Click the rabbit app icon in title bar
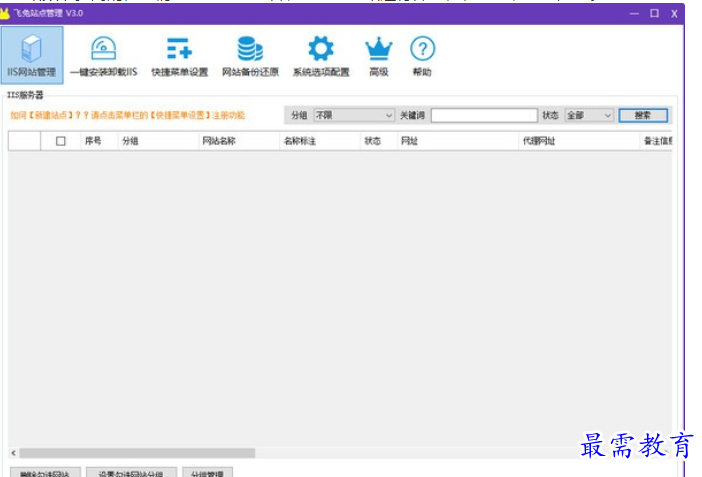702x477 pixels. [6, 13]
